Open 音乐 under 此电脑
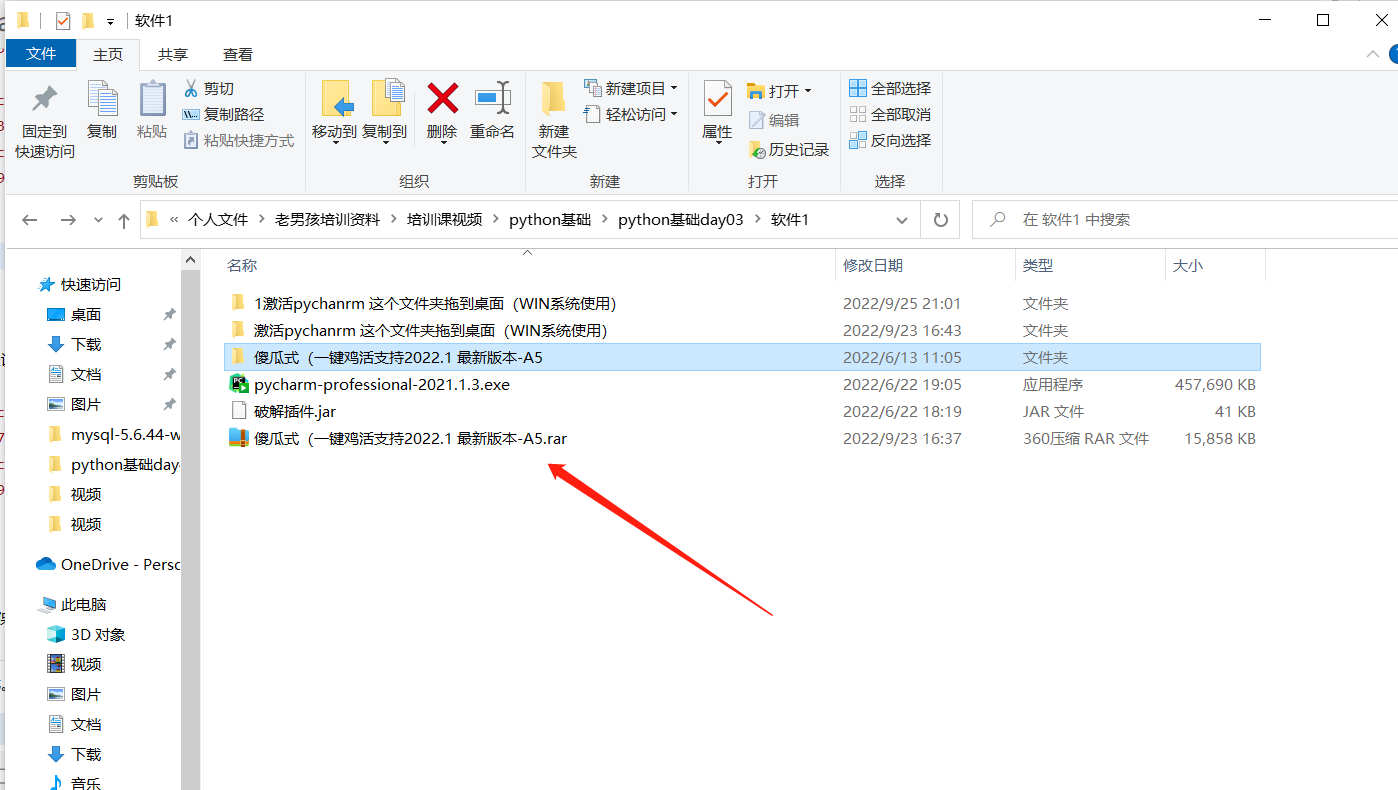The image size is (1398, 790). tap(86, 784)
